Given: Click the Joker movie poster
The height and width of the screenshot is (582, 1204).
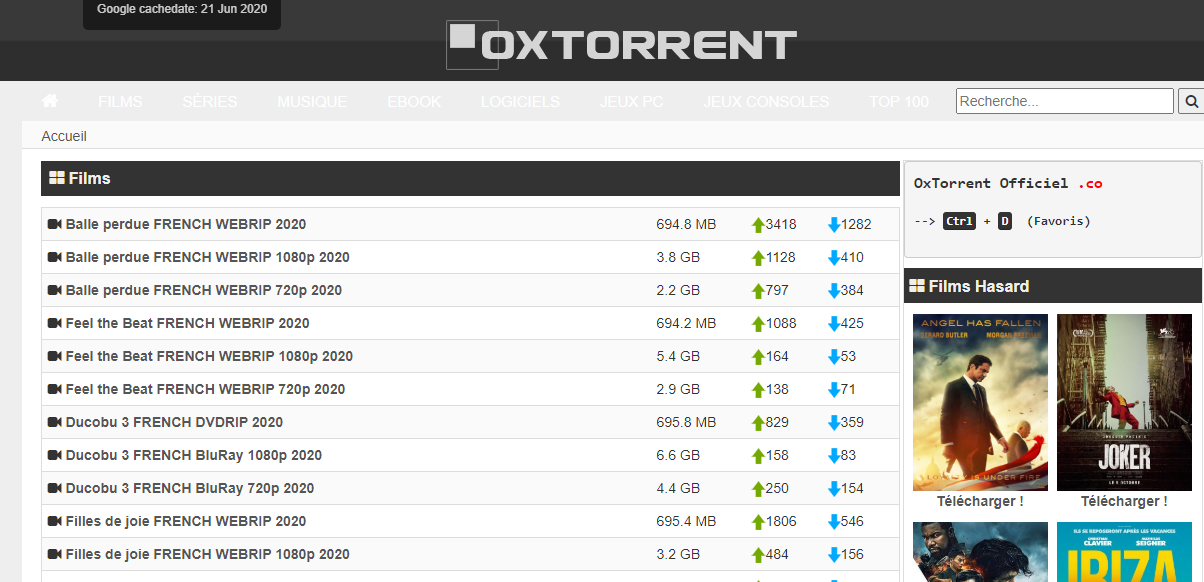Looking at the screenshot, I should click(1124, 402).
